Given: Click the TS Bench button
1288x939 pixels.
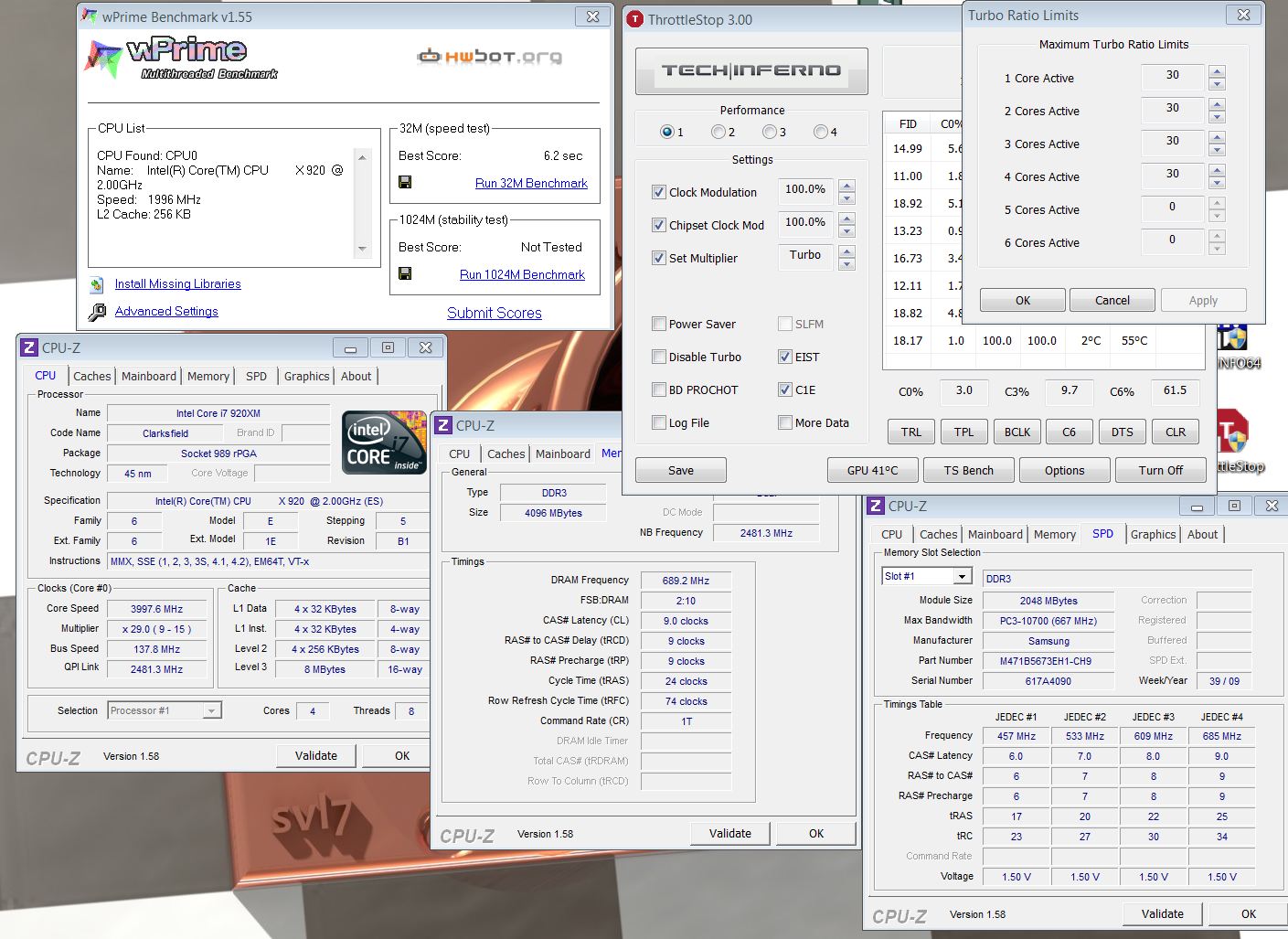Looking at the screenshot, I should [x=969, y=470].
